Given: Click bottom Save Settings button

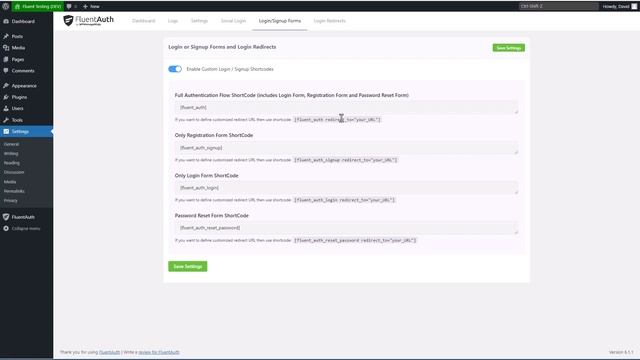Looking at the screenshot, I should click(188, 267).
